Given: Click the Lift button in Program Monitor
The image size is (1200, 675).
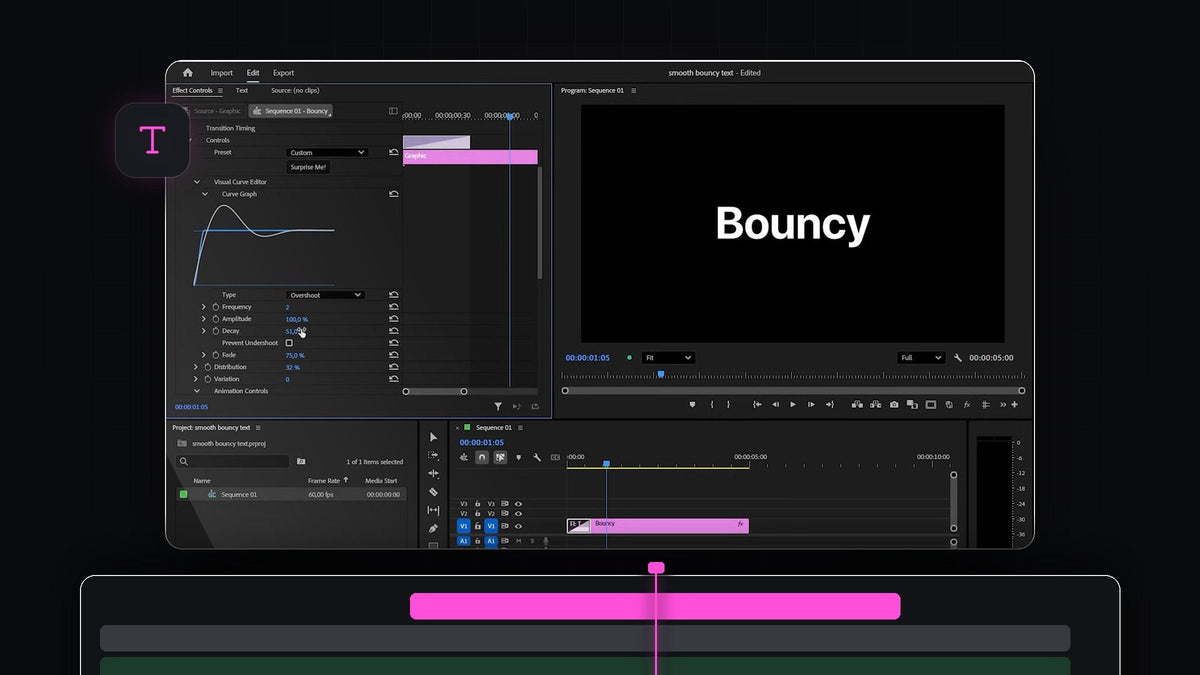Looking at the screenshot, I should point(857,405).
